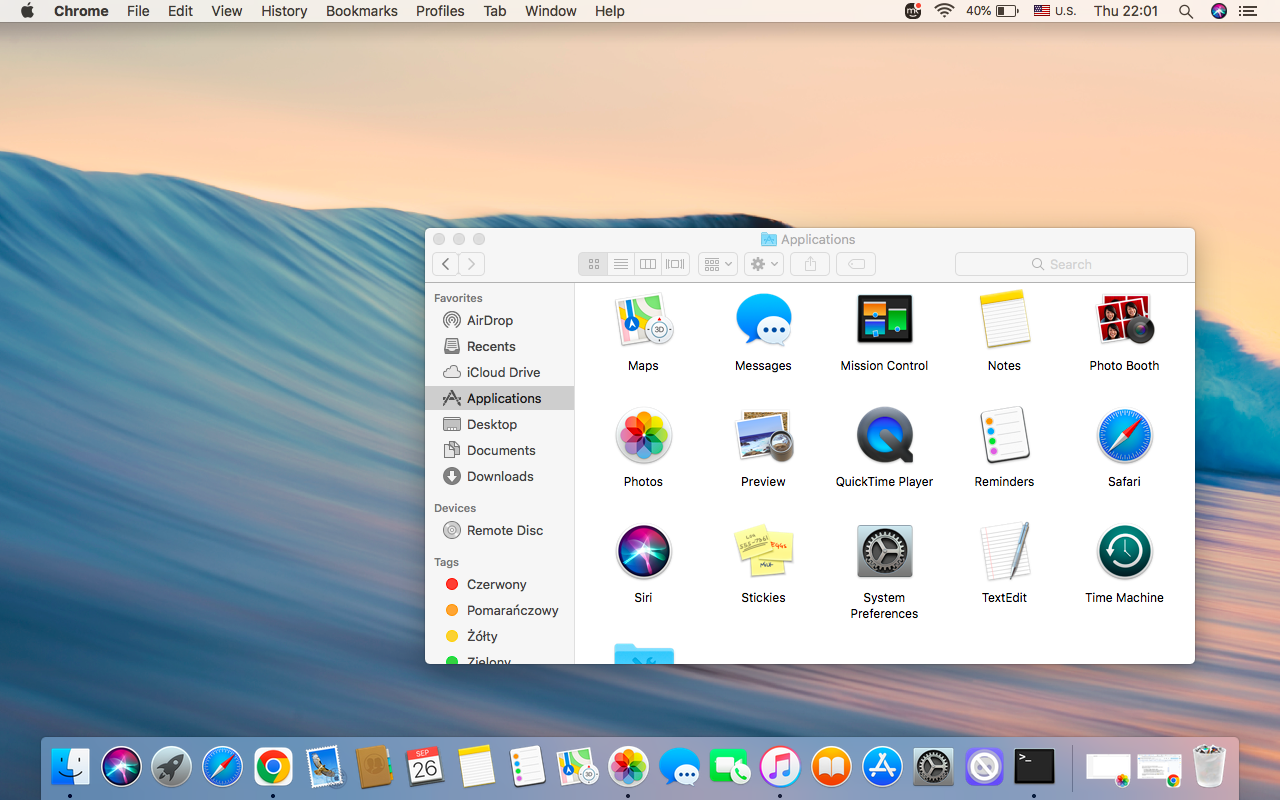
Task: Select Reminders in the Applications folder
Action: (1004, 437)
